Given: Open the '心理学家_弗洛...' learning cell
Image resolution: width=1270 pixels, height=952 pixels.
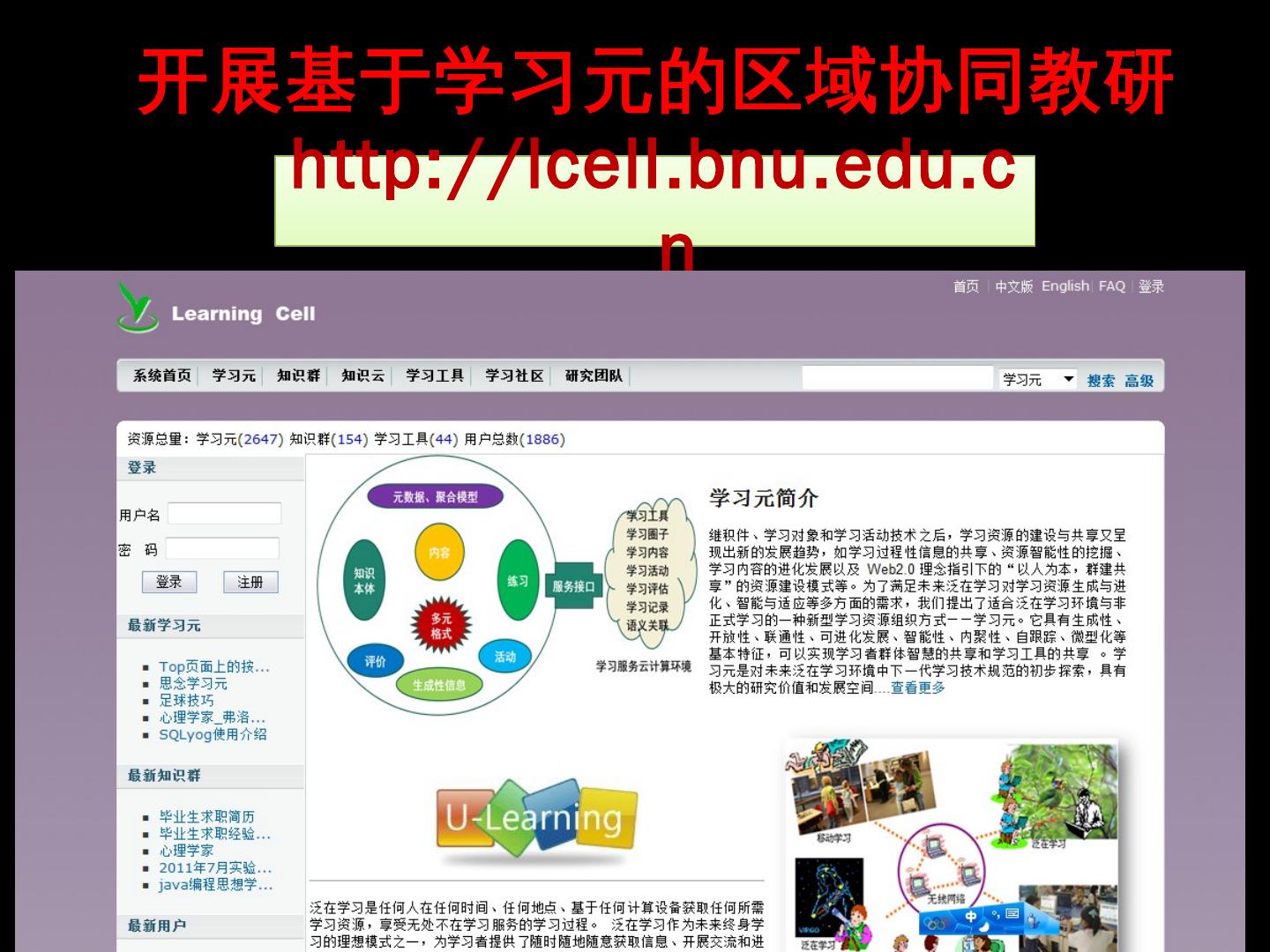Looking at the screenshot, I should click(x=212, y=718).
